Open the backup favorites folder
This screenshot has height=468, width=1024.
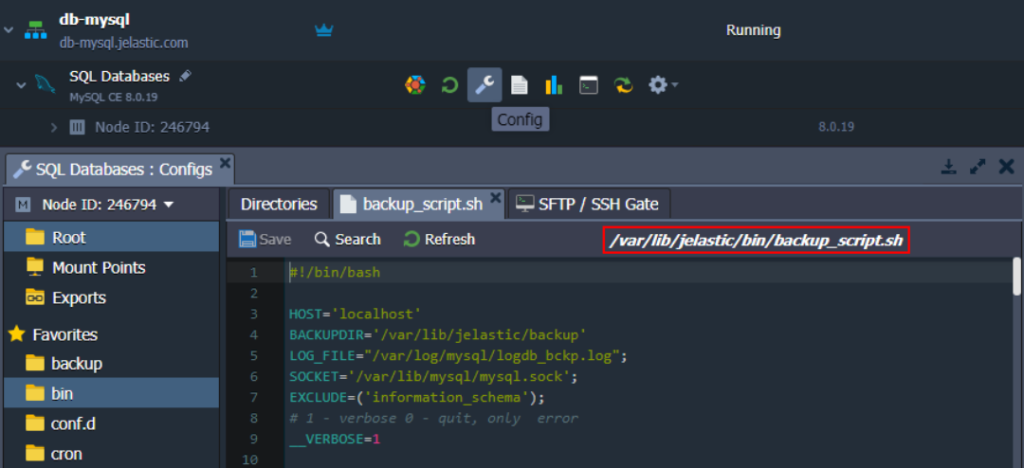(x=111, y=364)
